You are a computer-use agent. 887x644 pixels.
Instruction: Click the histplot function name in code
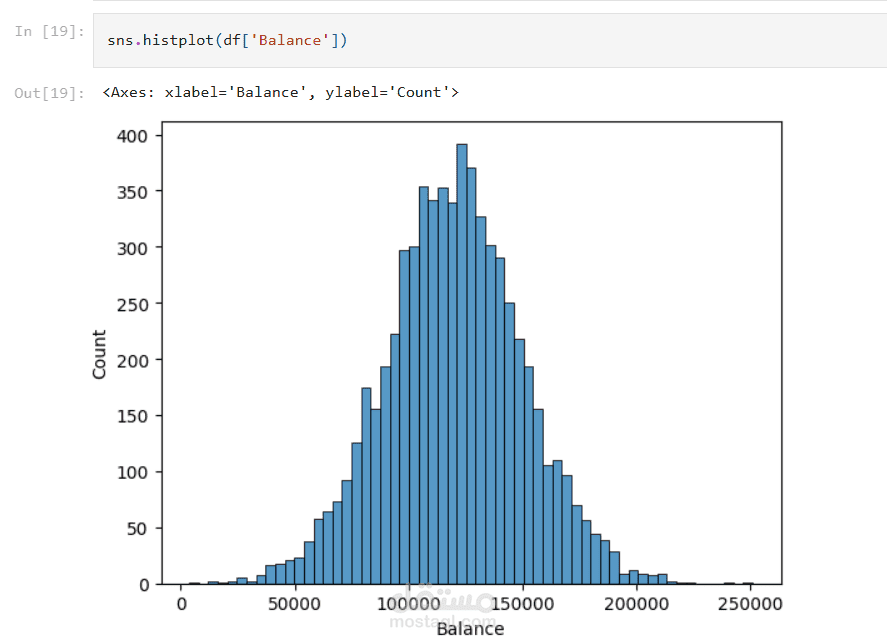[x=178, y=40]
